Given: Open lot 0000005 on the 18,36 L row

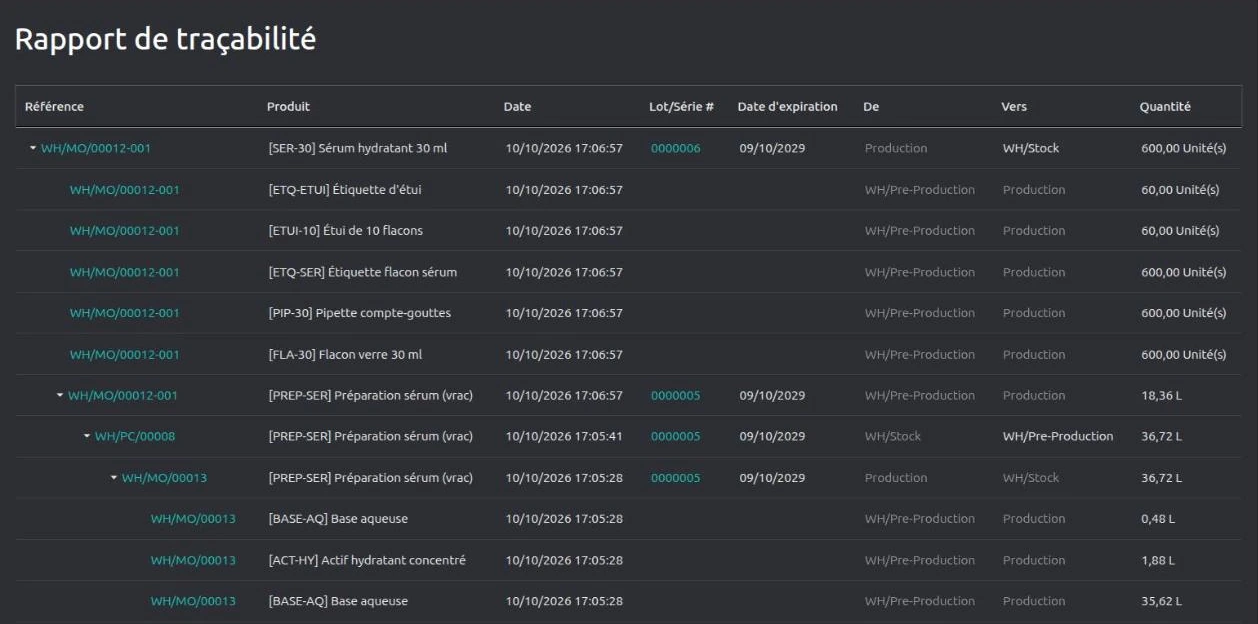Looking at the screenshot, I should tap(676, 395).
